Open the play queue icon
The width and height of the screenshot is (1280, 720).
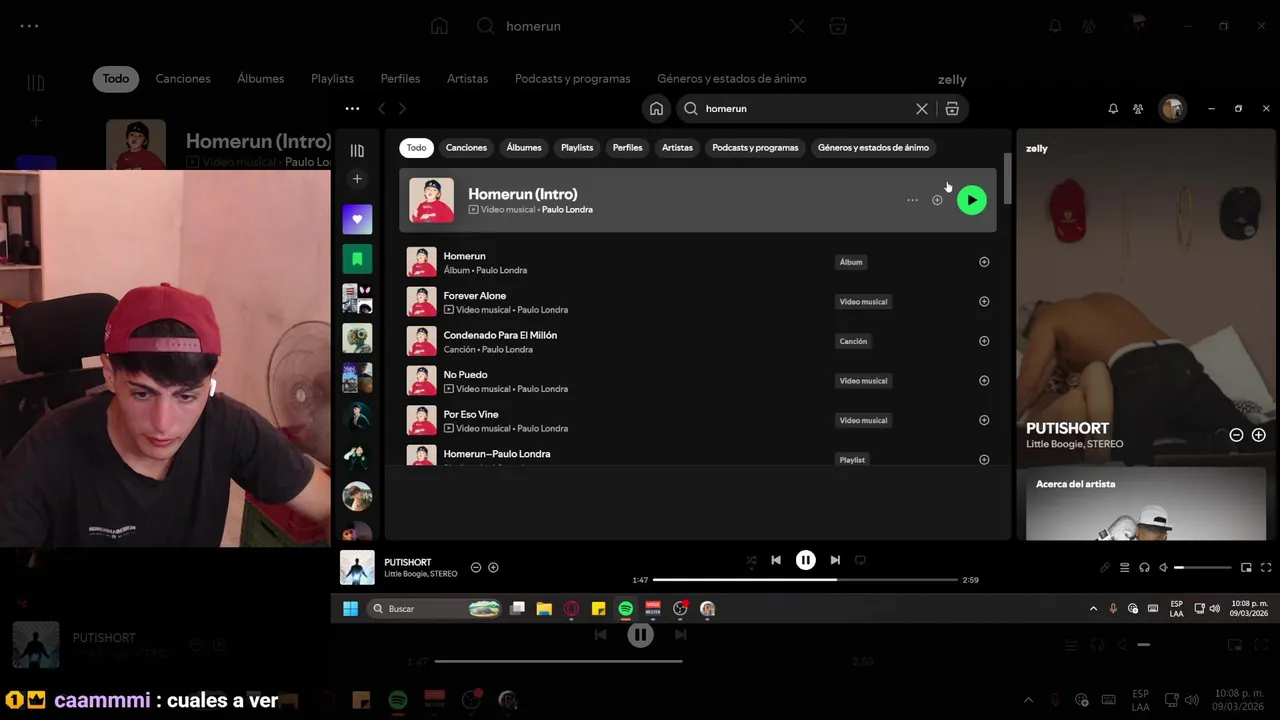(x=1124, y=567)
